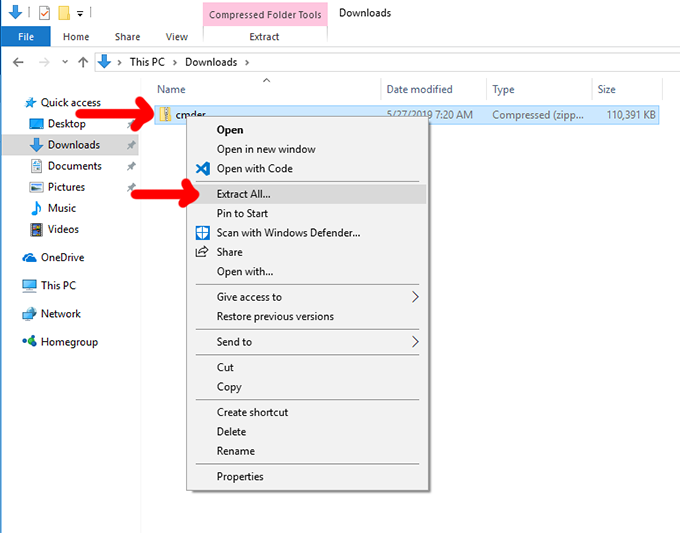Open Music in the navigation pane
Screen dimensions: 680x533
tap(62, 209)
